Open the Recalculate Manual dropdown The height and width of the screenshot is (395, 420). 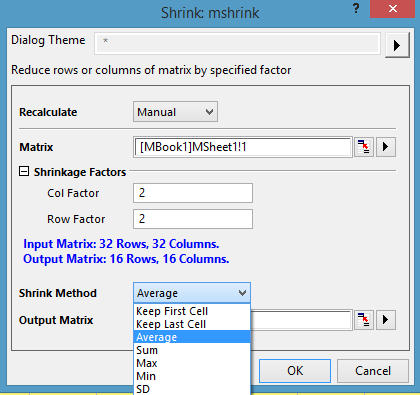pos(175,112)
